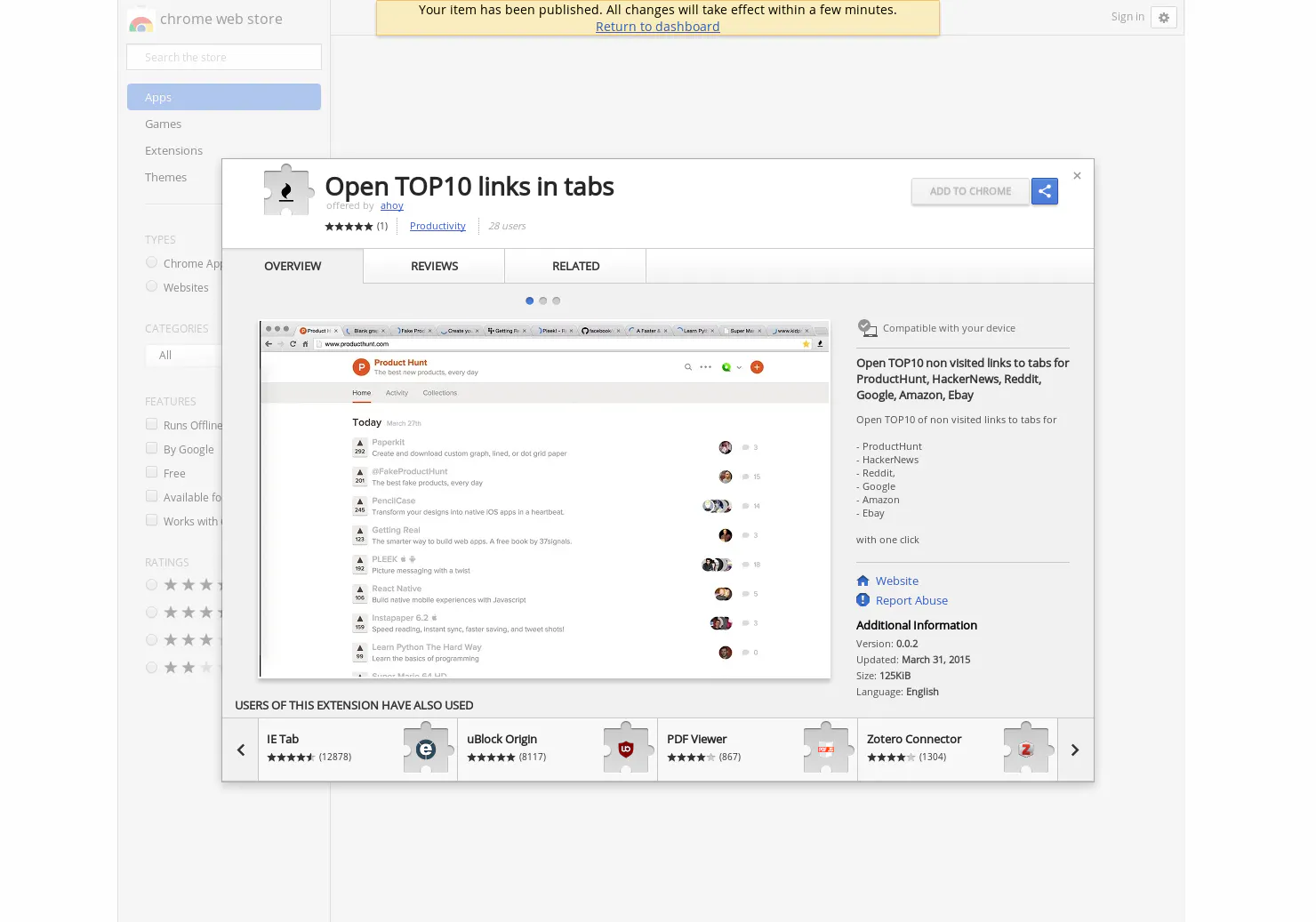The height and width of the screenshot is (922, 1316).
Task: Select Apps in the sidebar
Action: click(224, 97)
